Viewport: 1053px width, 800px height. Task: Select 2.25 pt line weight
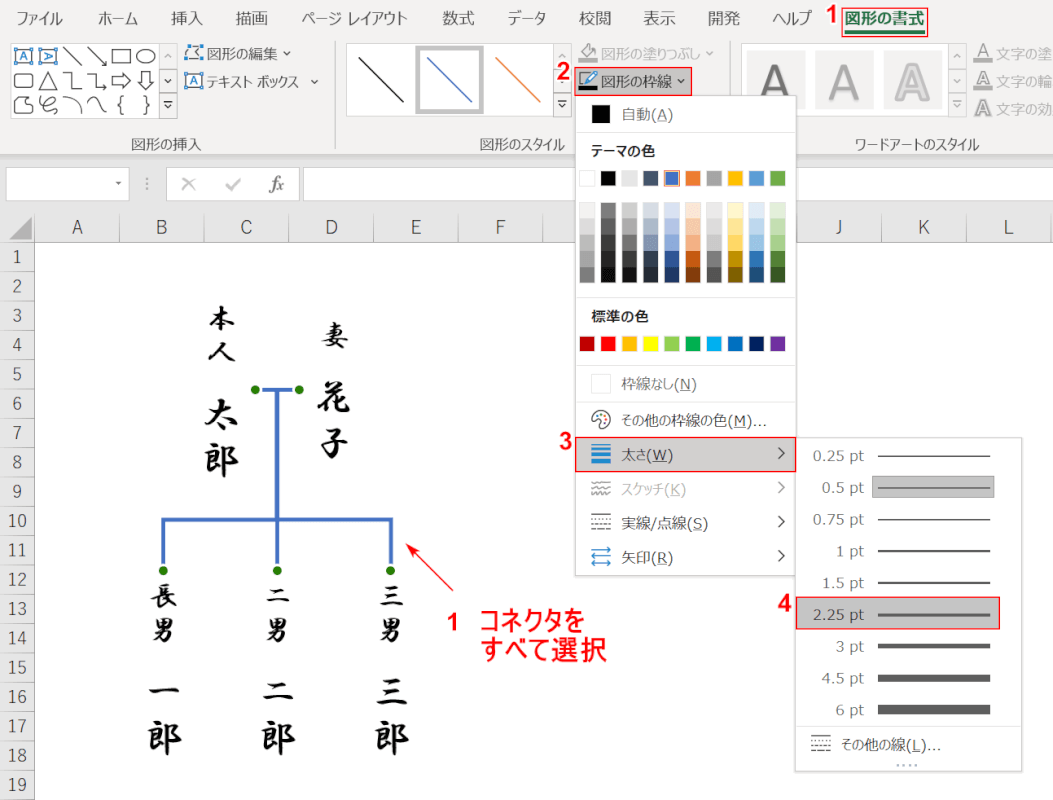click(x=897, y=614)
